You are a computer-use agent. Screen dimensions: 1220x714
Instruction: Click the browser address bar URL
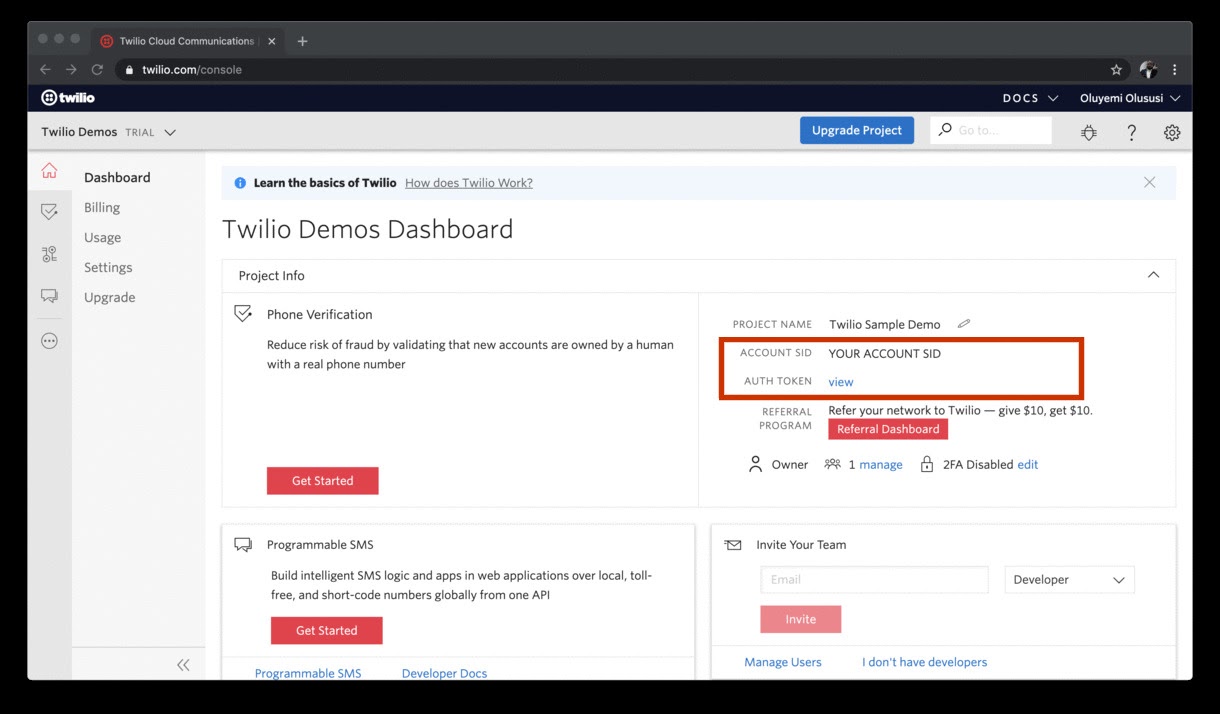click(192, 70)
